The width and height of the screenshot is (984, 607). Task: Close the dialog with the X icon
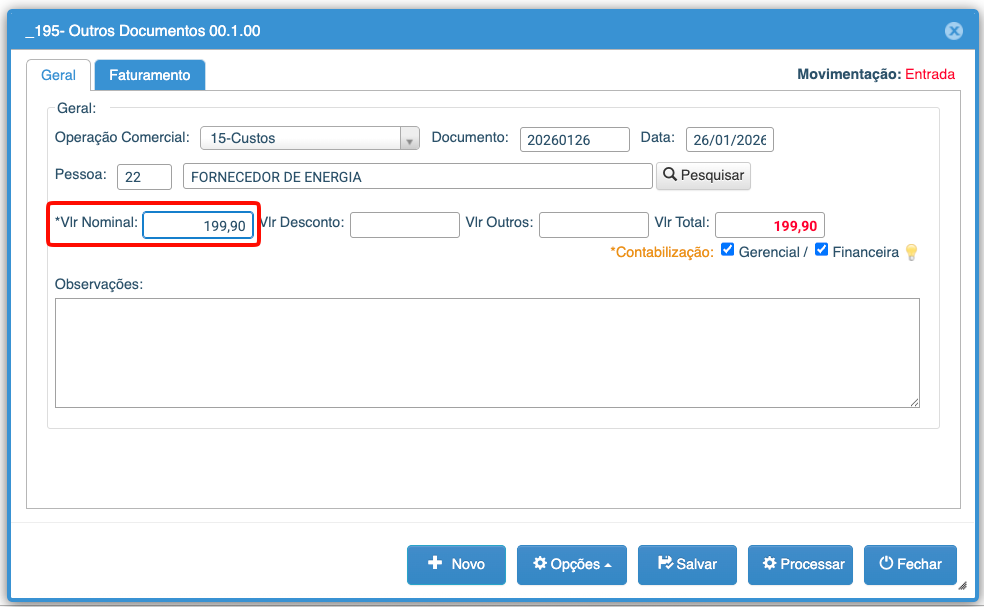tap(954, 31)
